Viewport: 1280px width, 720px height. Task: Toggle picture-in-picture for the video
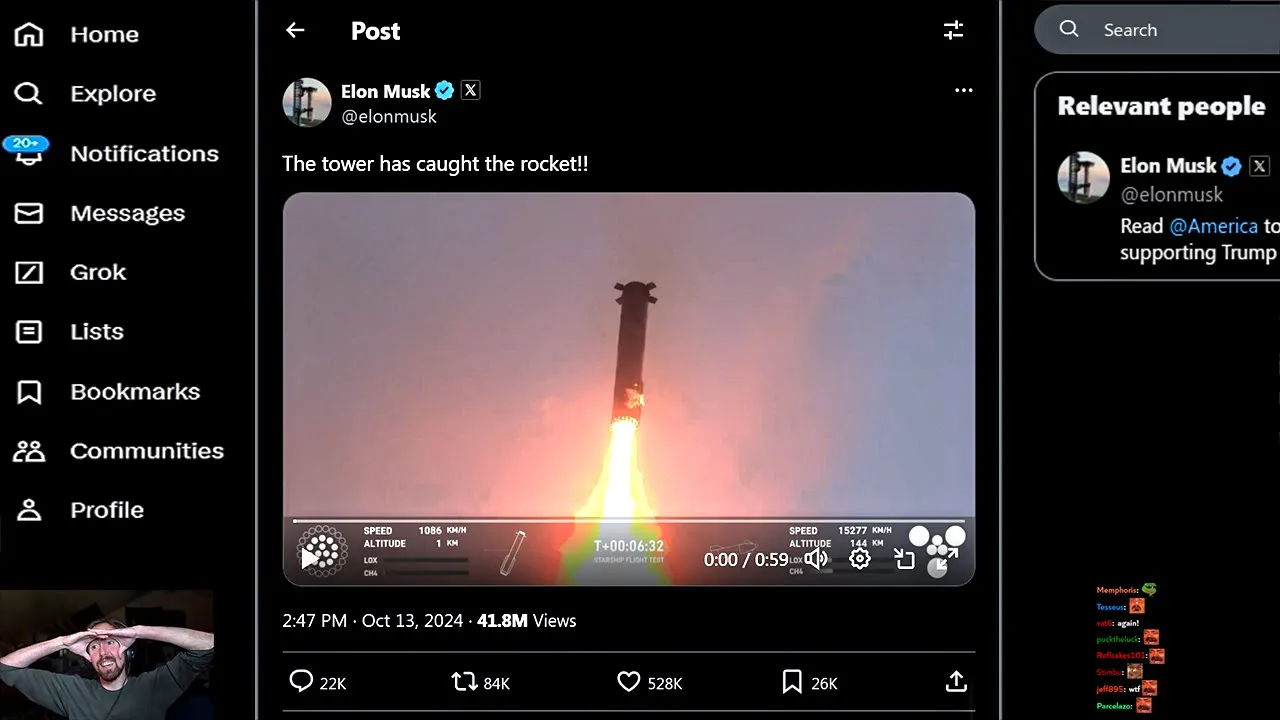904,559
